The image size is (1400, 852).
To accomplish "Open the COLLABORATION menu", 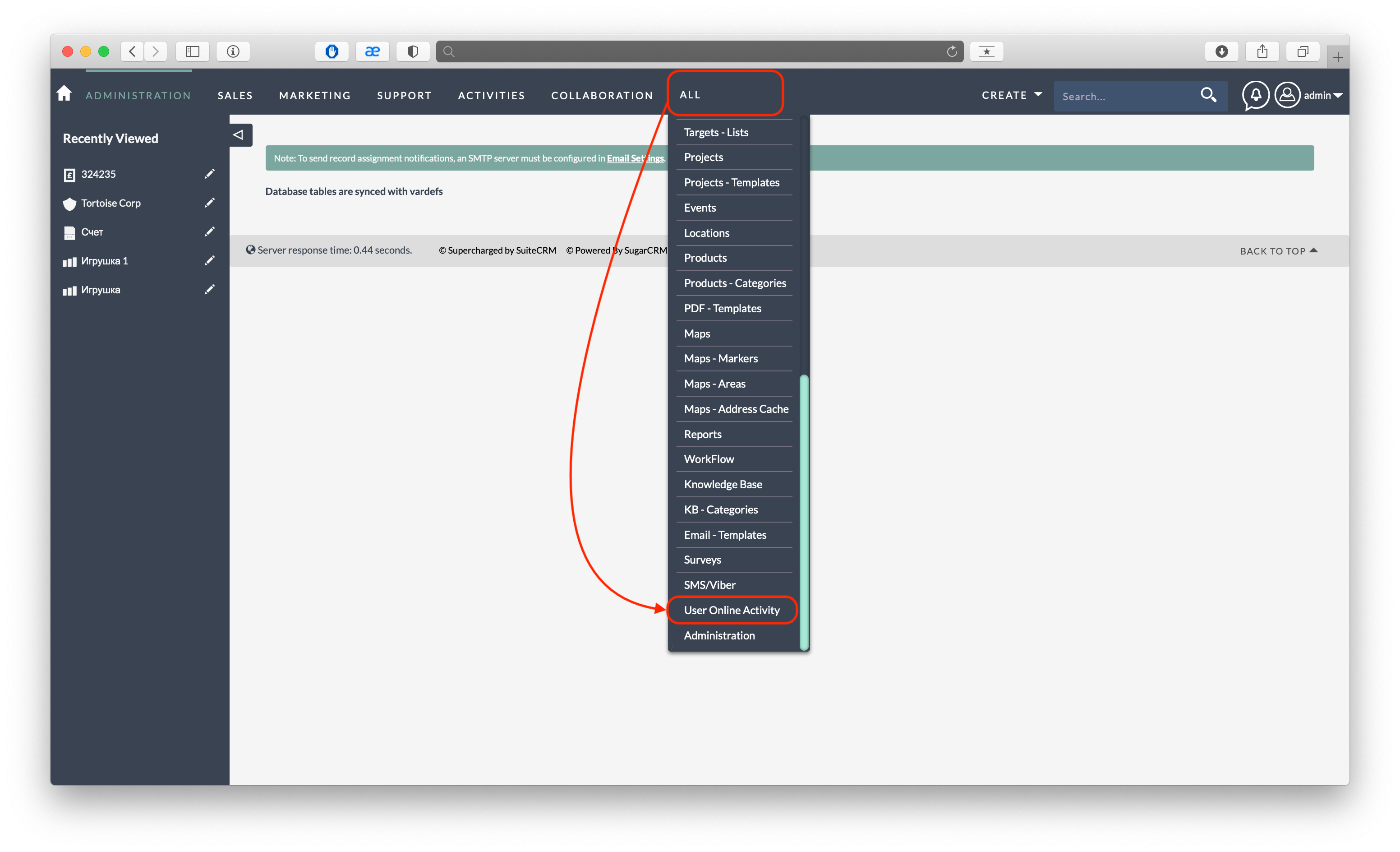I will coord(602,96).
